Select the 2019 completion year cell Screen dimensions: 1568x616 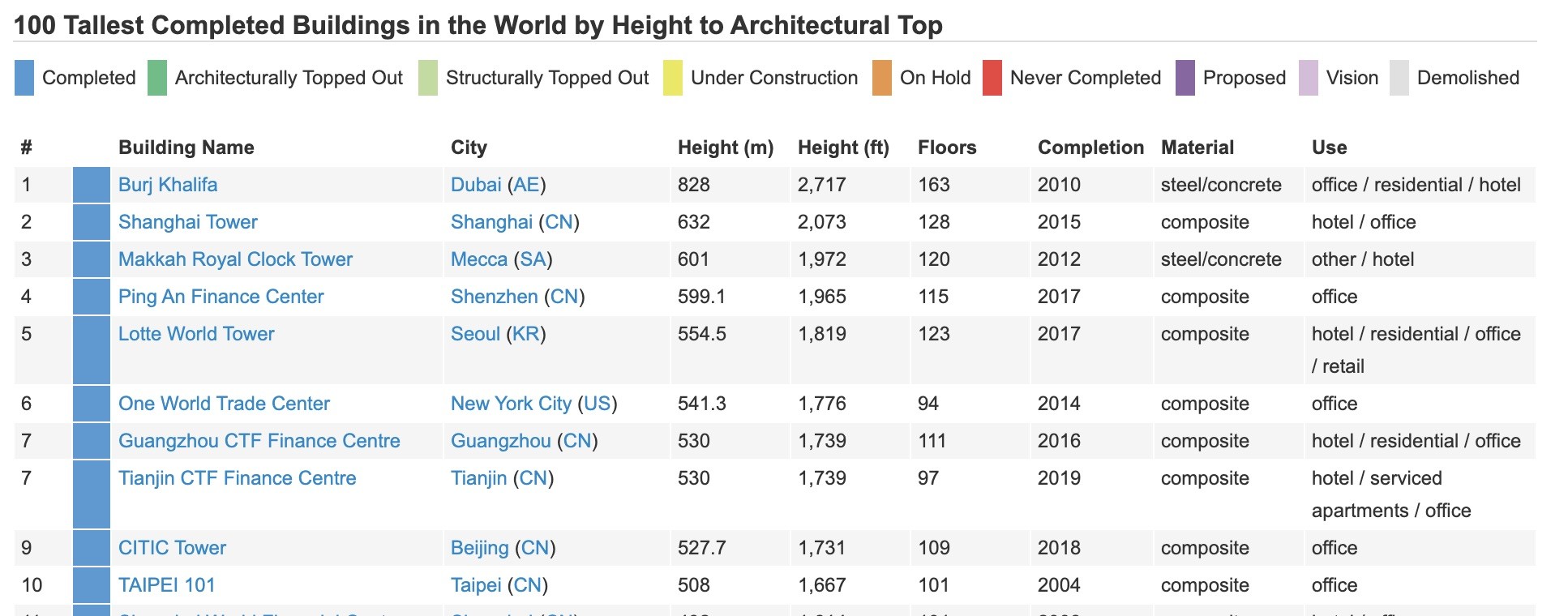click(1059, 478)
